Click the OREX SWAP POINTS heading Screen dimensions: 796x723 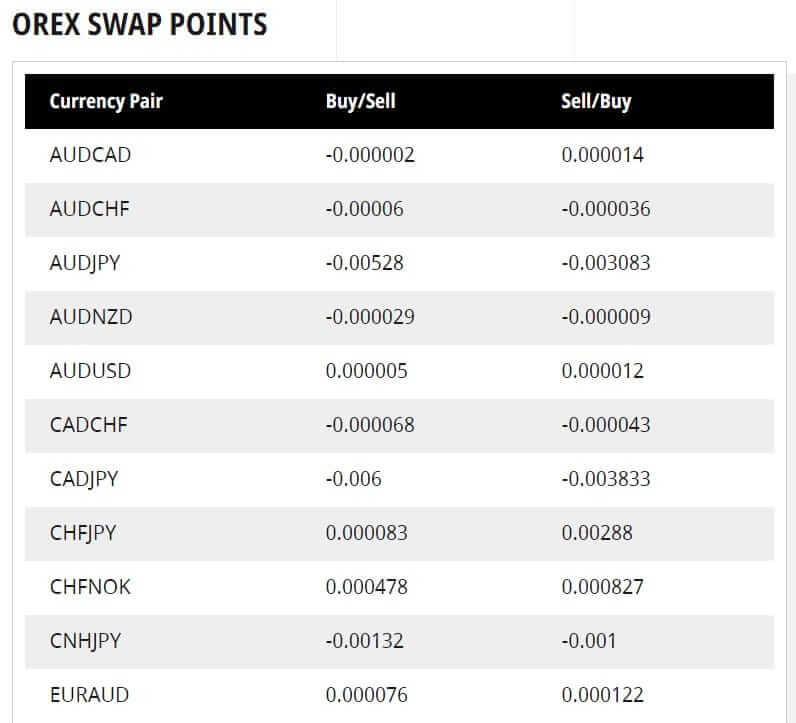tap(140, 24)
